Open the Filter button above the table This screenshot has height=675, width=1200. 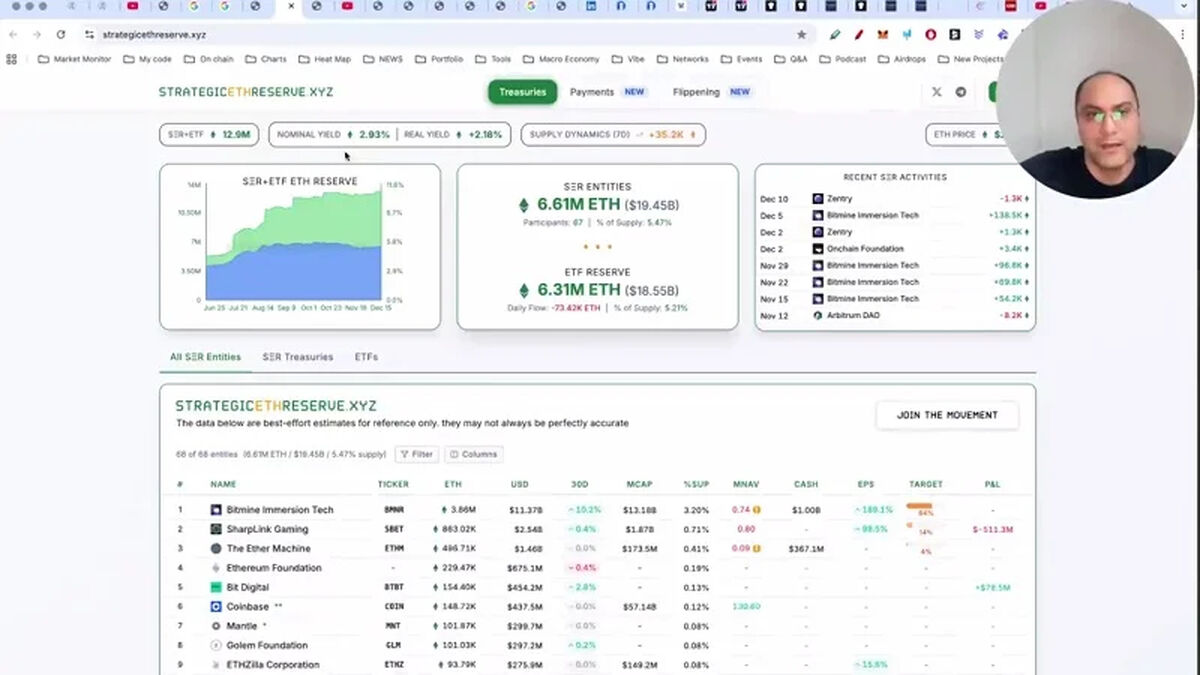pyautogui.click(x=416, y=454)
